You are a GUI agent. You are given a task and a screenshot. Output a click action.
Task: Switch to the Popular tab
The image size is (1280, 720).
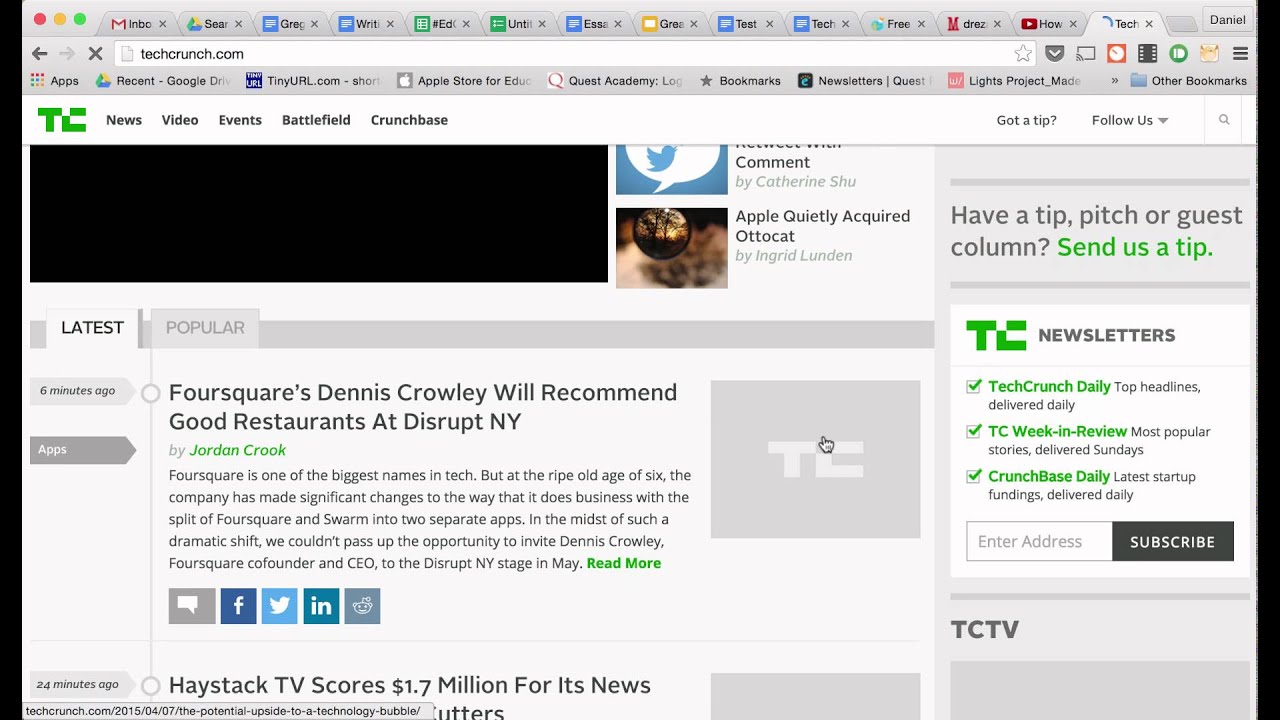point(205,328)
